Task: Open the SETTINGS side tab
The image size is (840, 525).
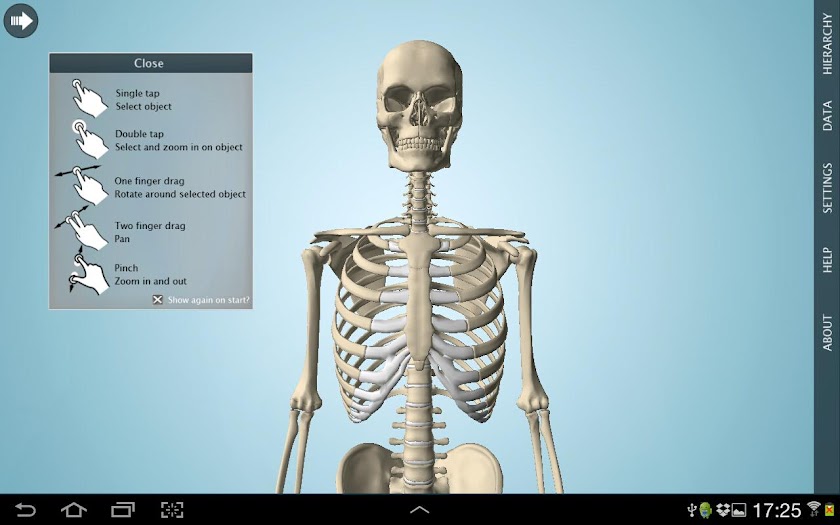Action: (827, 188)
